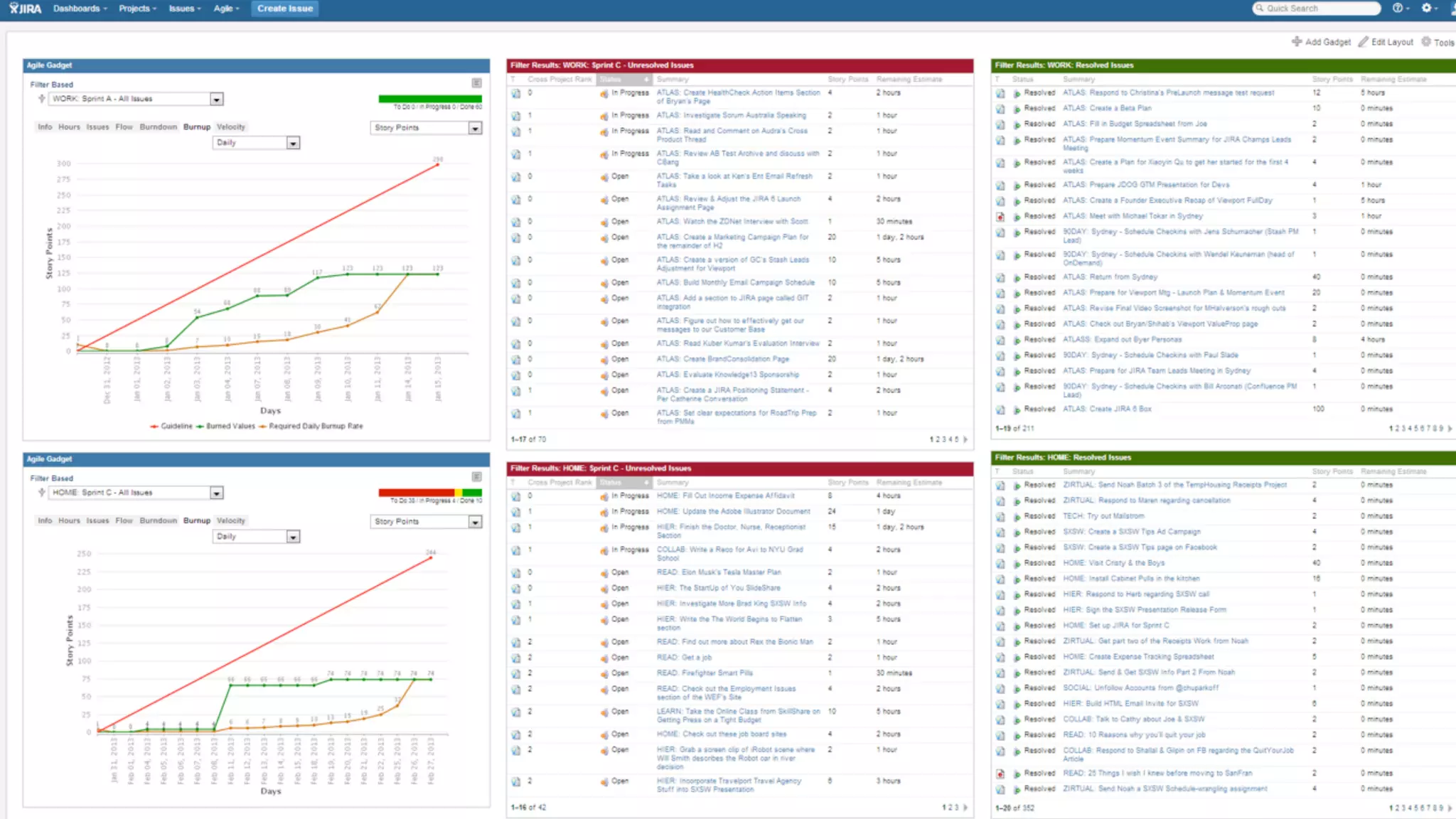
Task: Open the help question mark menu
Action: click(x=1398, y=8)
